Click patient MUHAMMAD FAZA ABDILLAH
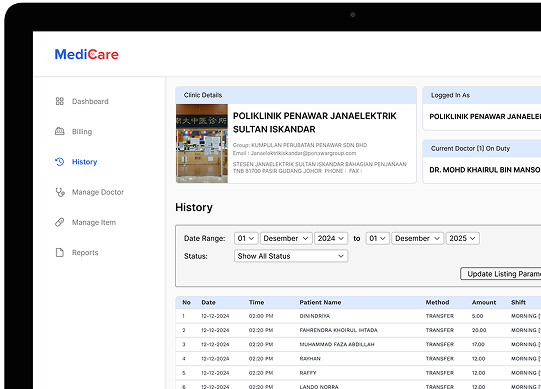This screenshot has height=389, width=541. [337, 344]
